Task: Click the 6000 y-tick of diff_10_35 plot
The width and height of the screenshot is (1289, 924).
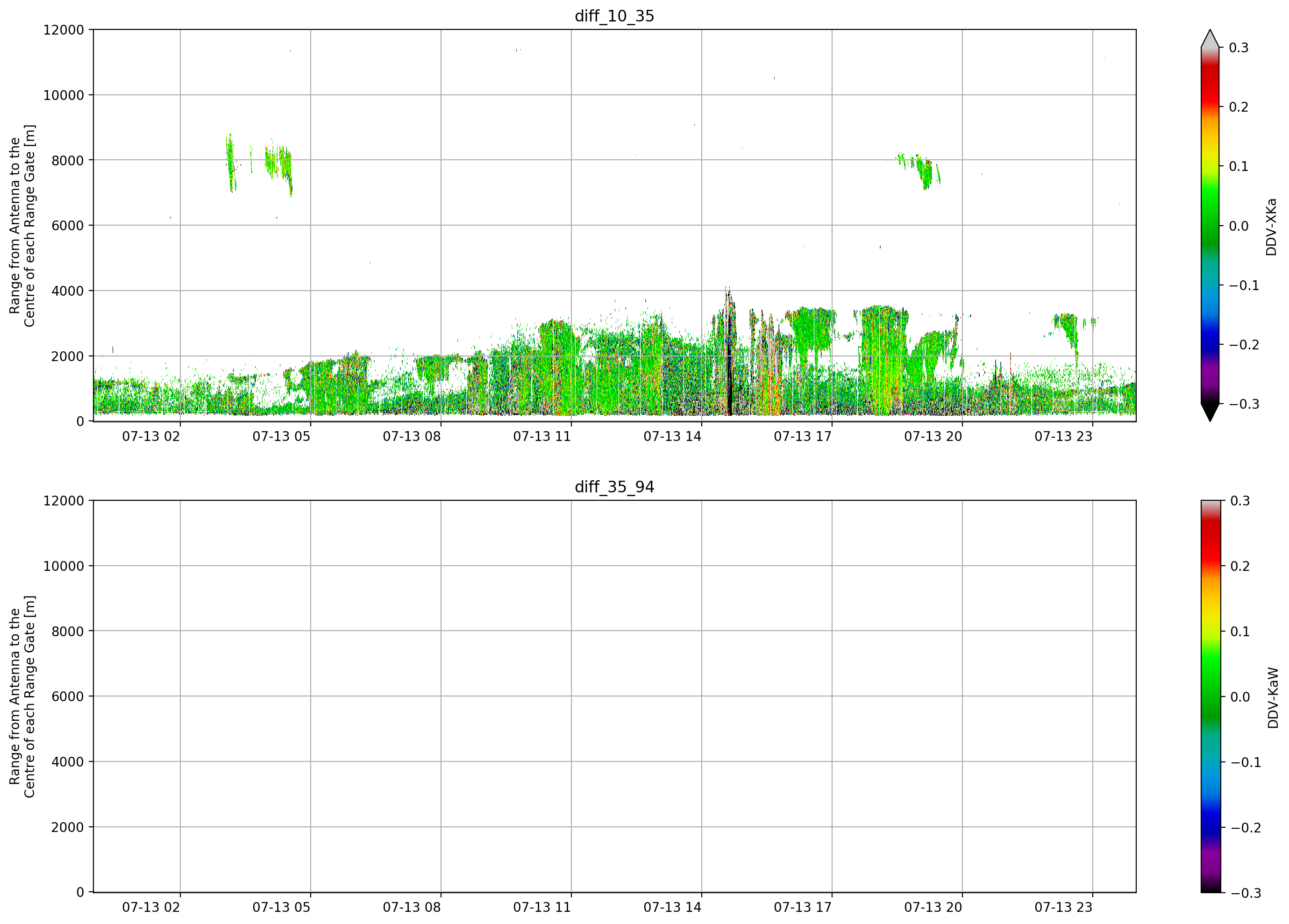Action: 68,226
